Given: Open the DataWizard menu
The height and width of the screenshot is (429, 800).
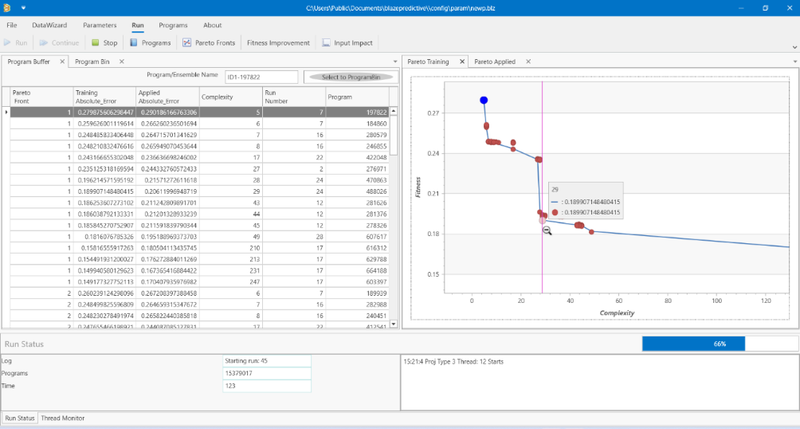Looking at the screenshot, I should (49, 25).
